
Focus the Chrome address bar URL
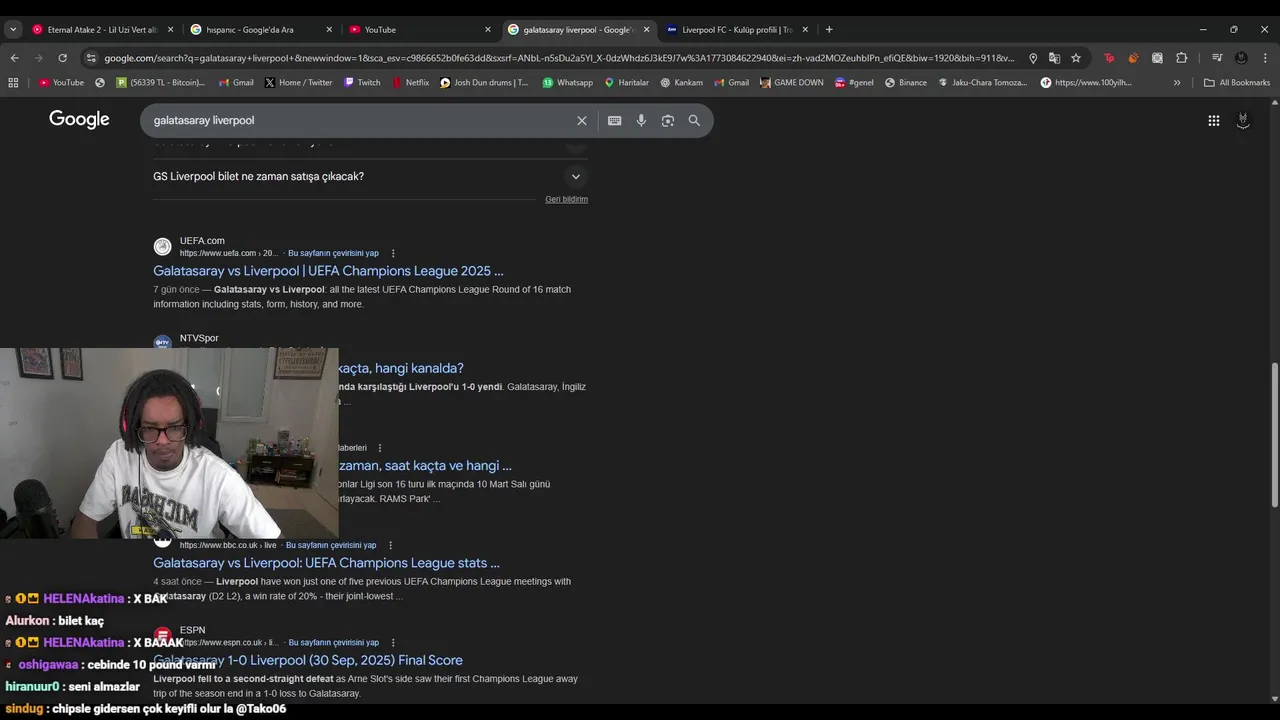pyautogui.click(x=560, y=58)
